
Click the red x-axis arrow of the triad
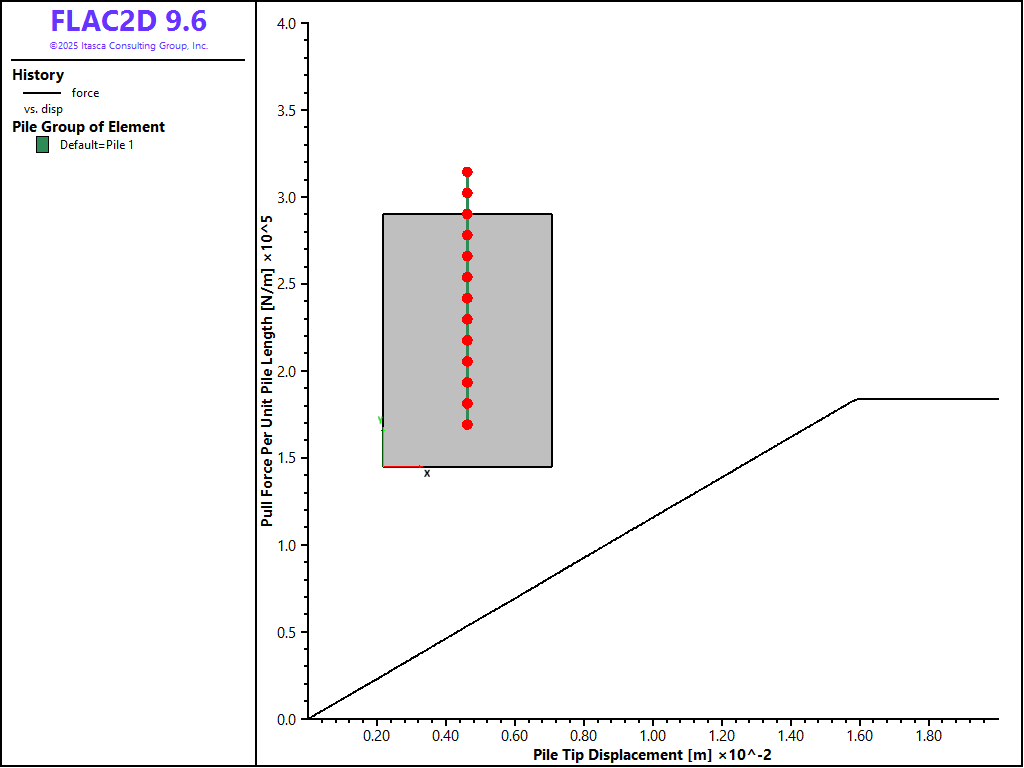click(402, 467)
